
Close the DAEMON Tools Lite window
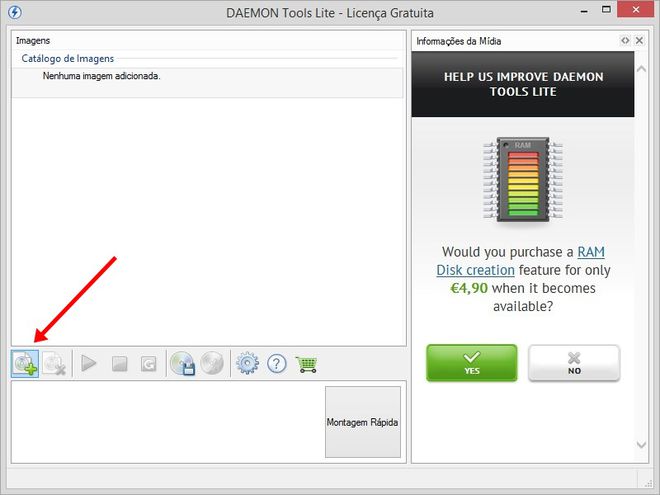click(636, 9)
